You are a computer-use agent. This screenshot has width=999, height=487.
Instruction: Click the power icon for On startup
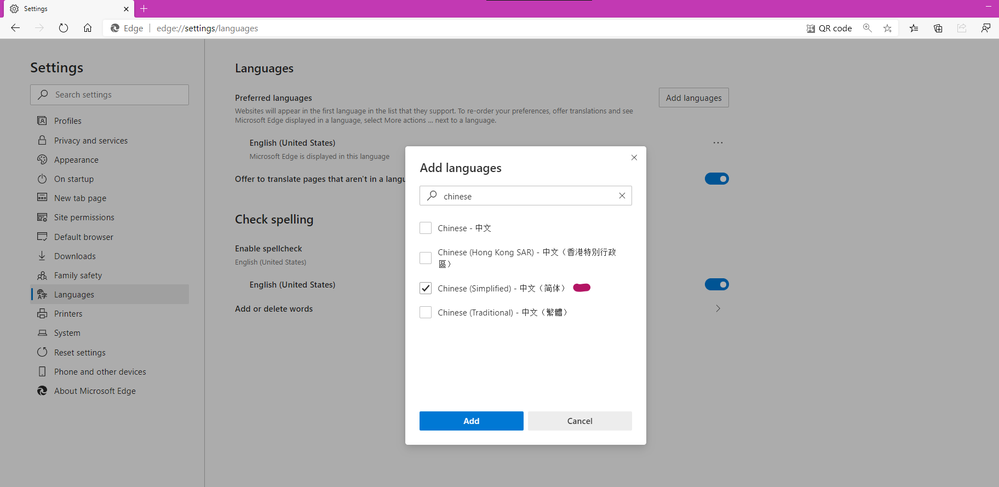(42, 178)
